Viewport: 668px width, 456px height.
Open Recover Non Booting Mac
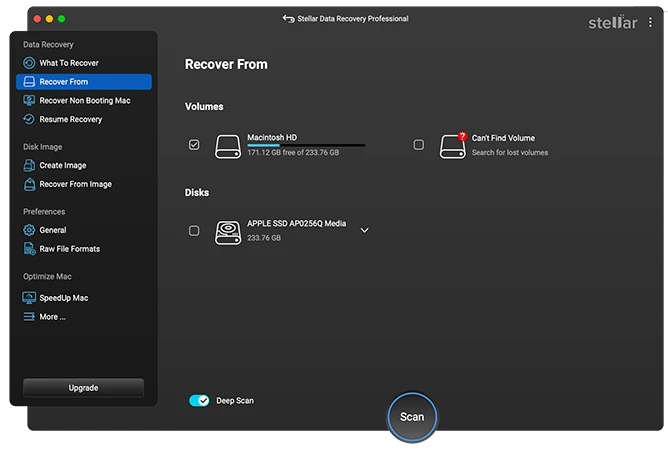pyautogui.click(x=84, y=101)
